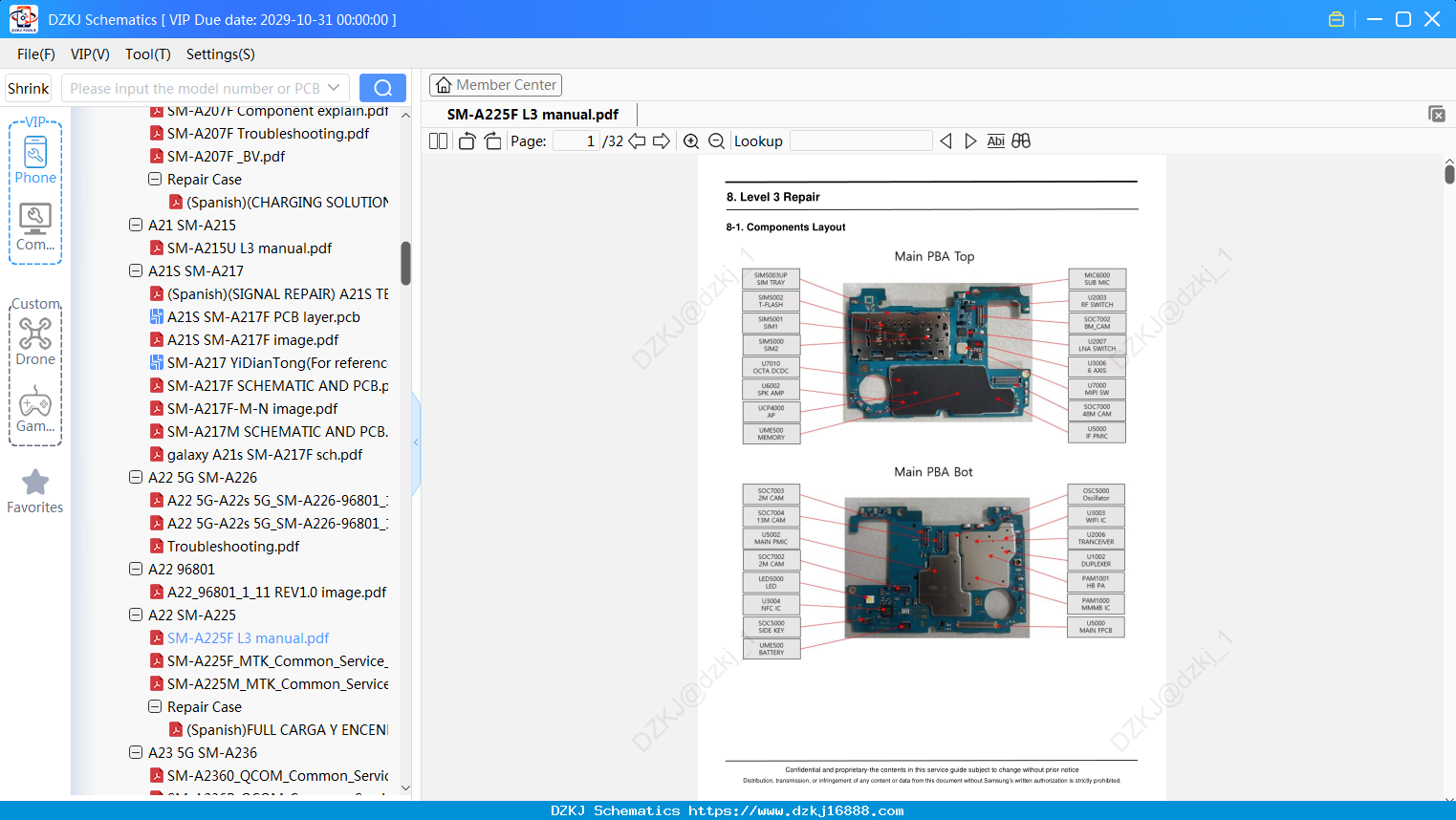Collapse Repair Case under A22 SM-A225
Screen dimensions: 1456x820
click(155, 707)
